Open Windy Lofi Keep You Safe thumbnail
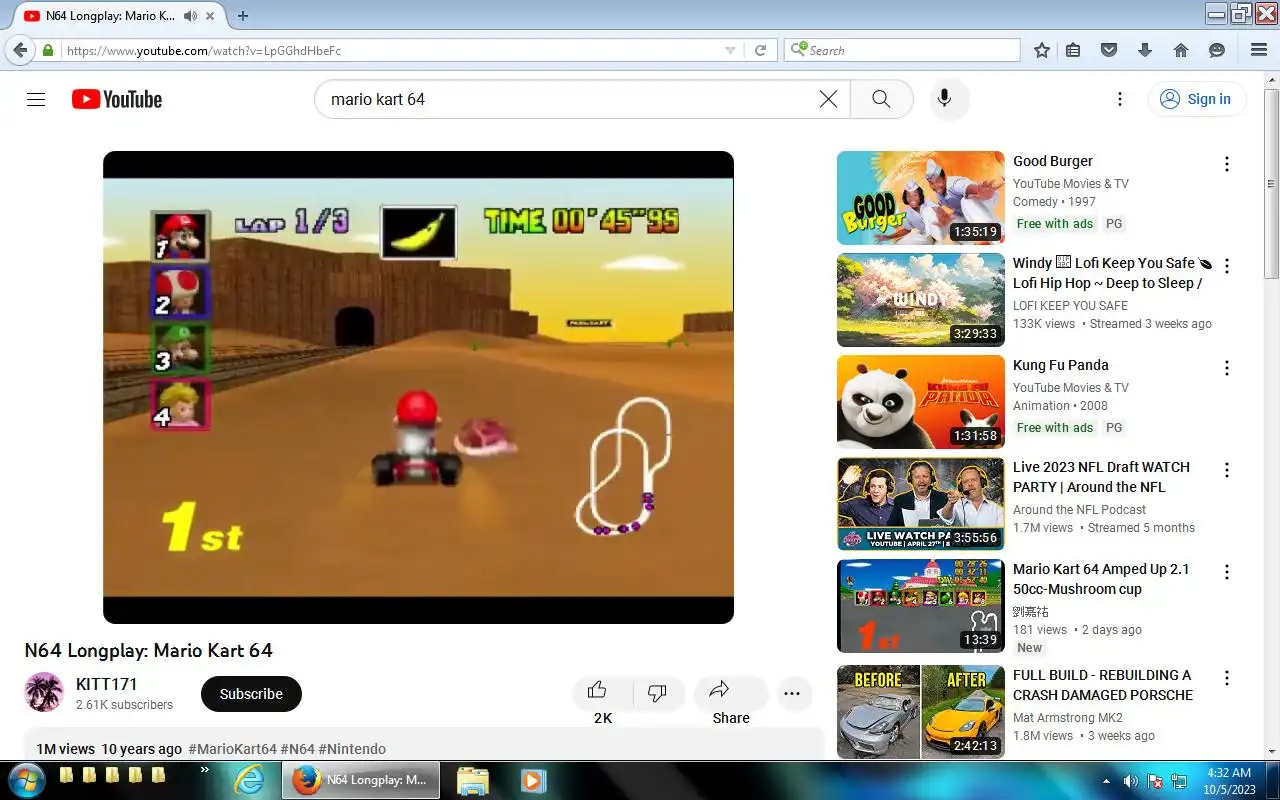 click(920, 300)
